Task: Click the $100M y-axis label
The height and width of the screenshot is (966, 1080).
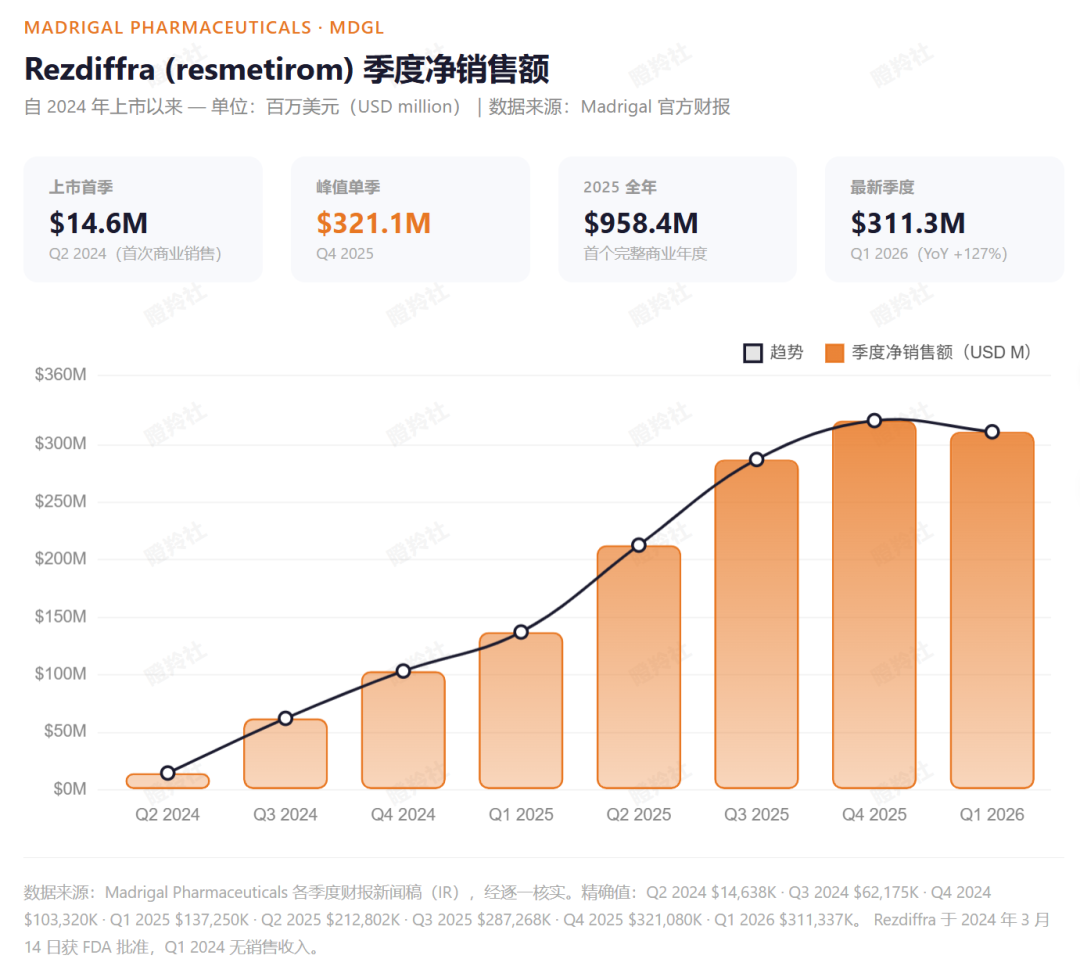Action: click(x=61, y=674)
